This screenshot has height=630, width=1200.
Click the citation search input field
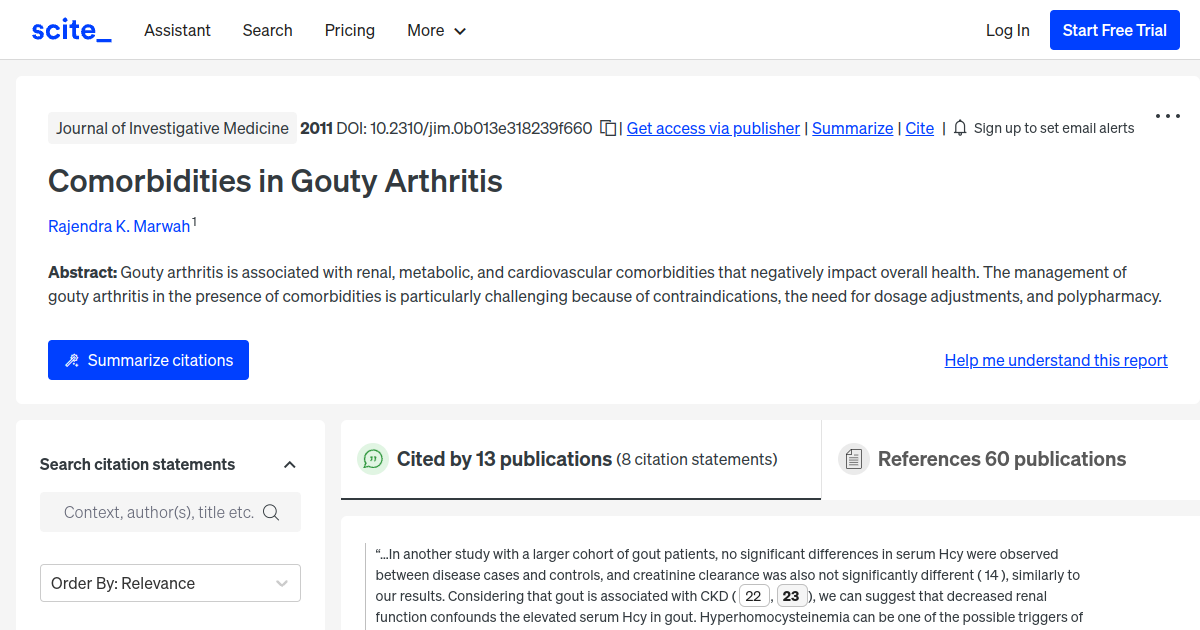(160, 511)
